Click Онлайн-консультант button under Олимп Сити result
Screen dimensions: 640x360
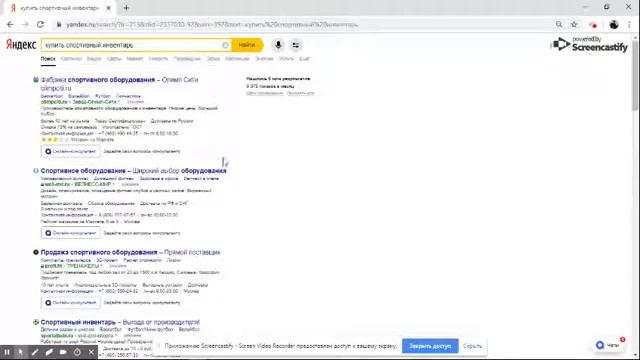(x=71, y=151)
